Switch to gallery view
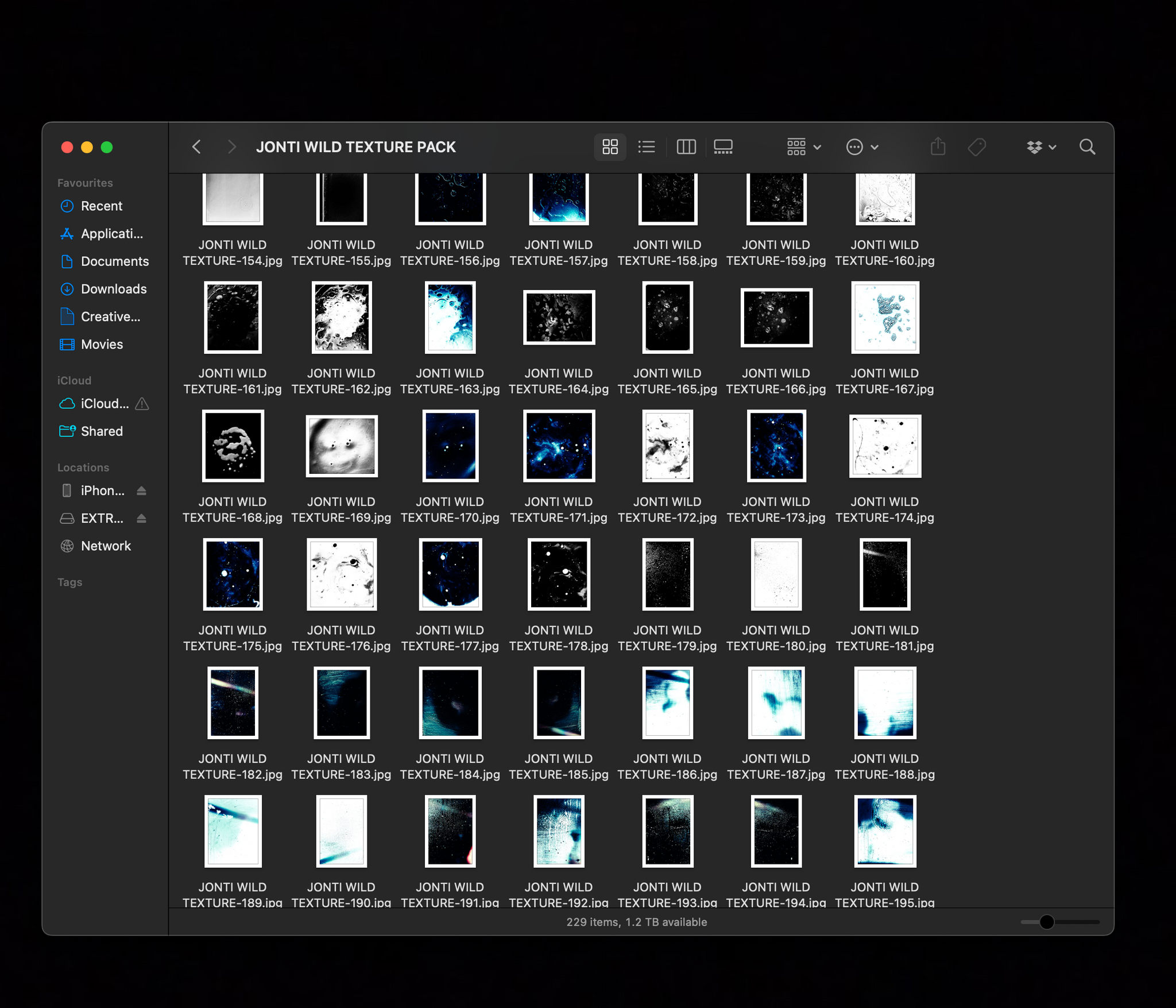The height and width of the screenshot is (1008, 1176). click(x=723, y=147)
